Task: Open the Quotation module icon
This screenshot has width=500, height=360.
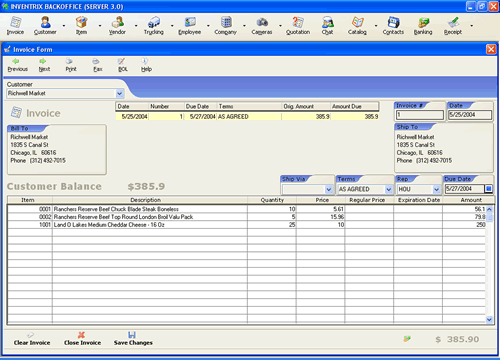Action: tap(298, 26)
